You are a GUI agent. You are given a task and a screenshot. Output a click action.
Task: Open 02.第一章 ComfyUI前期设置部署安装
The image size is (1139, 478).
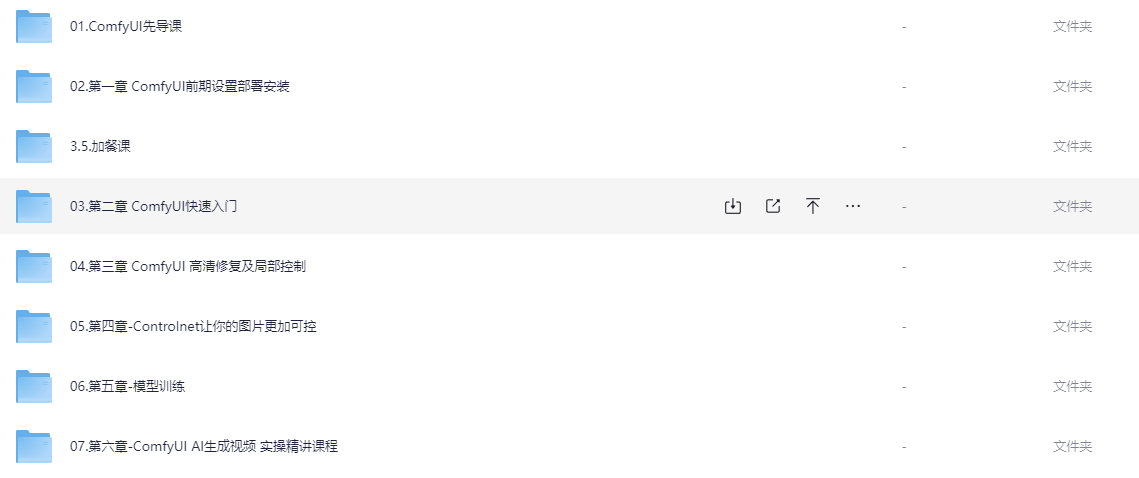(179, 86)
